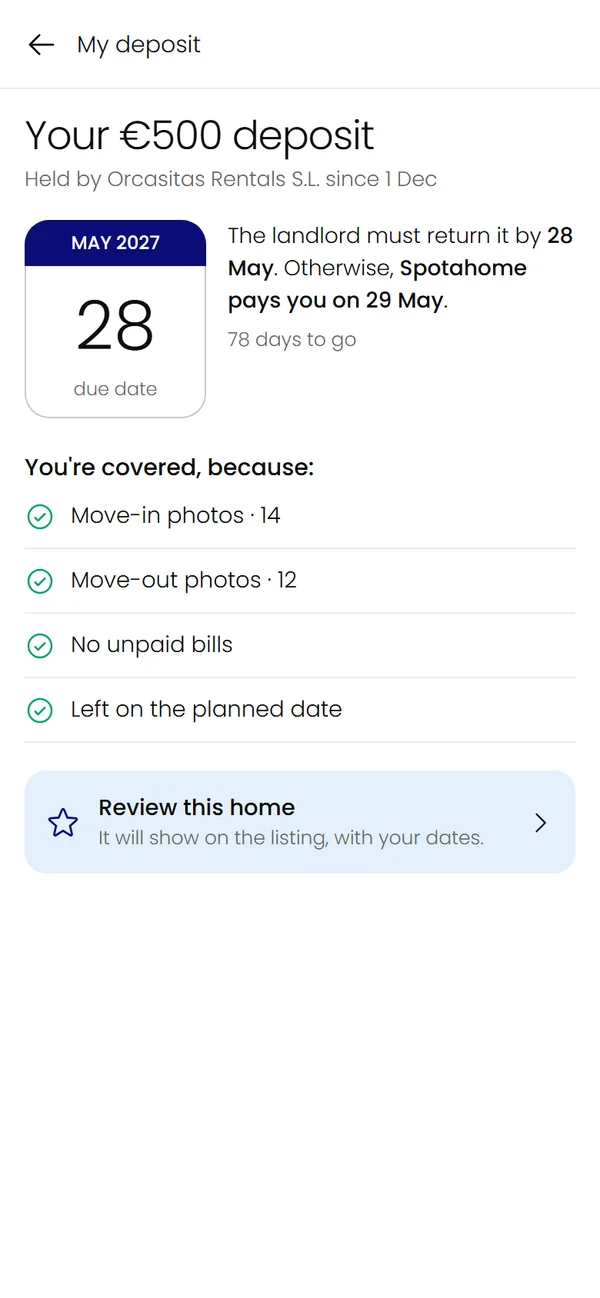Select the No unpaid bills row
Image resolution: width=600 pixels, height=1298 pixels.
(x=300, y=645)
